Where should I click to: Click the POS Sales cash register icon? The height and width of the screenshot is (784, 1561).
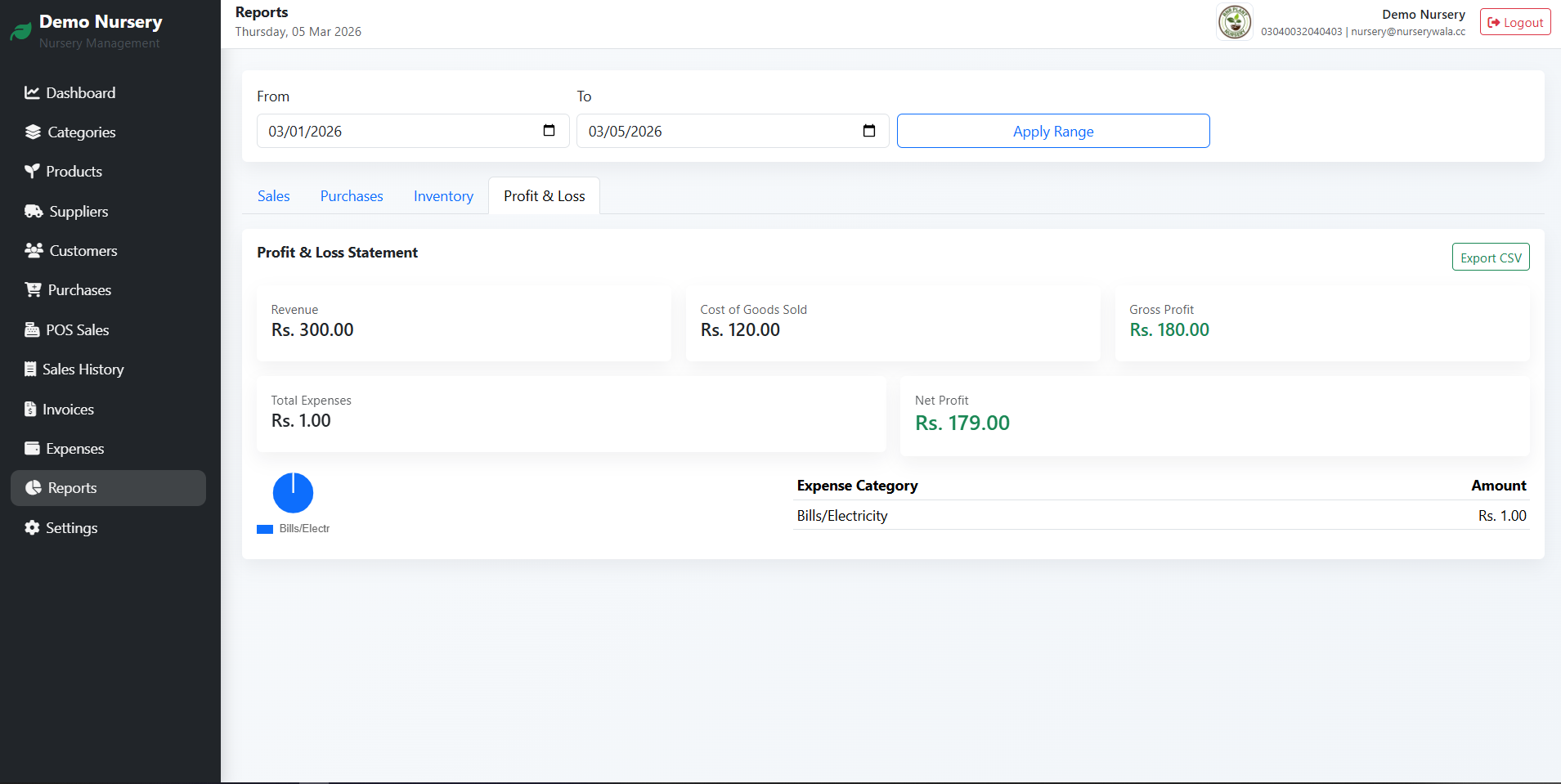point(32,330)
